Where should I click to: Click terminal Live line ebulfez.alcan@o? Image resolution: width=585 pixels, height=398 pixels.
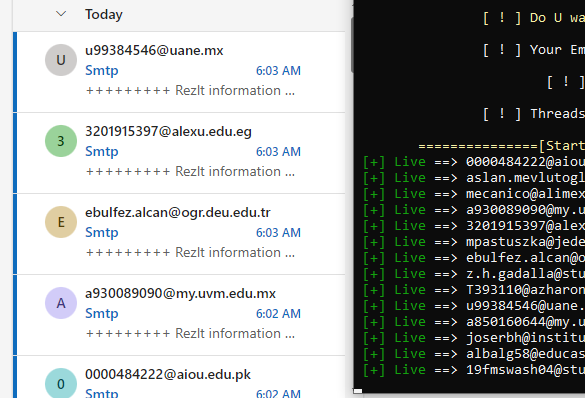click(x=474, y=258)
